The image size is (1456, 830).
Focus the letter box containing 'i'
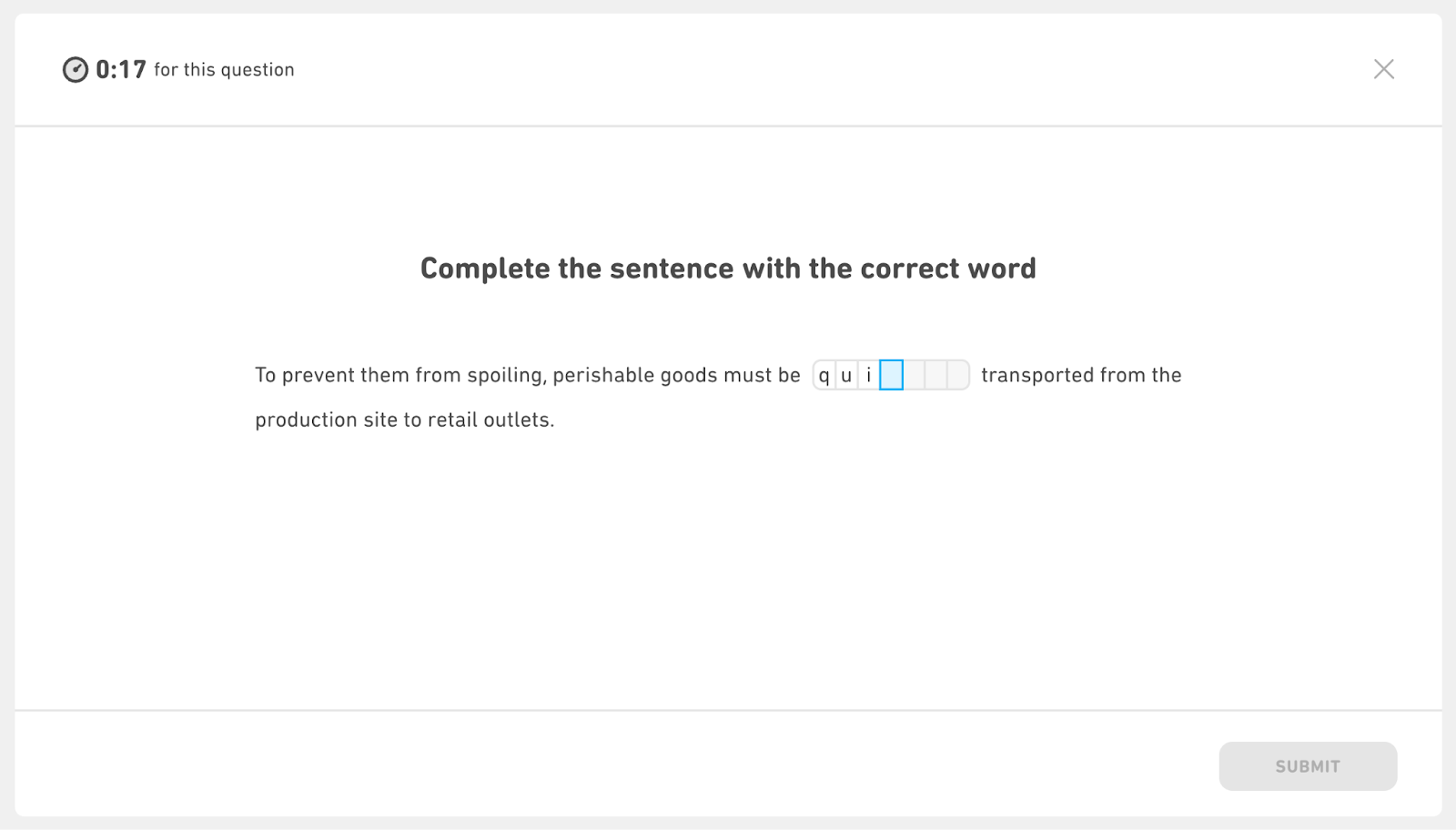(869, 375)
